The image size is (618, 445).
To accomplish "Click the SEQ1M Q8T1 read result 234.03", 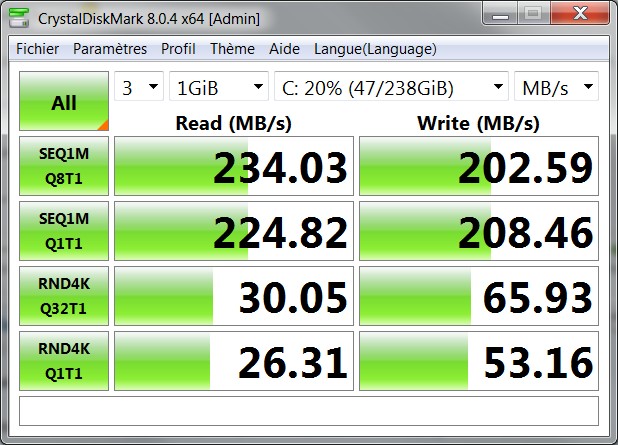I will (x=234, y=166).
